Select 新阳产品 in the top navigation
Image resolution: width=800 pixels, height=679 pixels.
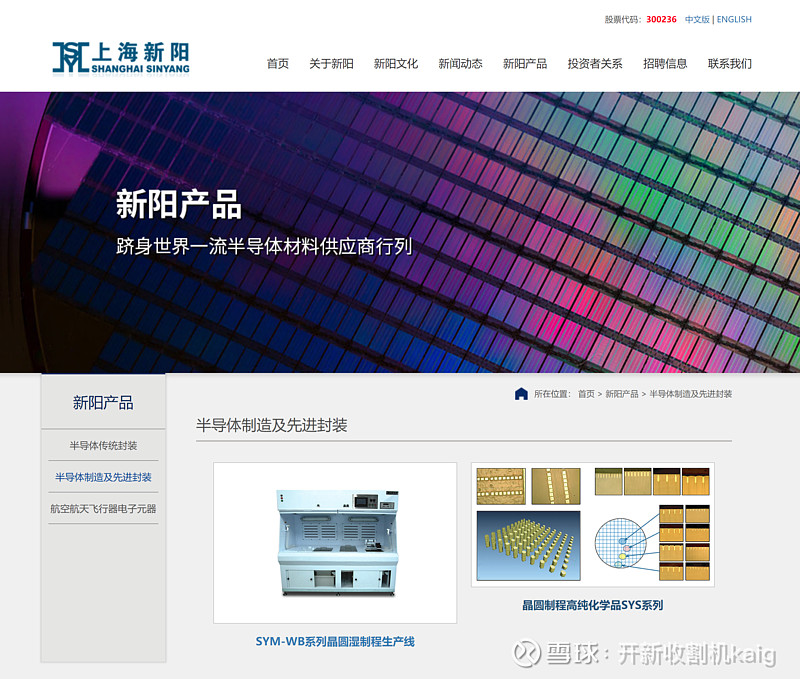tap(525, 64)
